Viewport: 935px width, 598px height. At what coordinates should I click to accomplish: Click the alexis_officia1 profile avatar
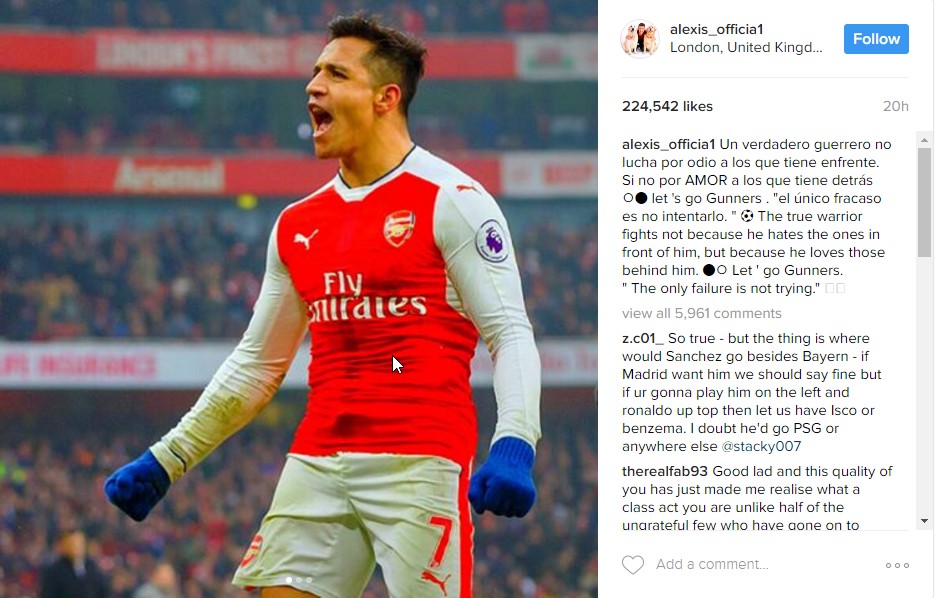(x=640, y=39)
